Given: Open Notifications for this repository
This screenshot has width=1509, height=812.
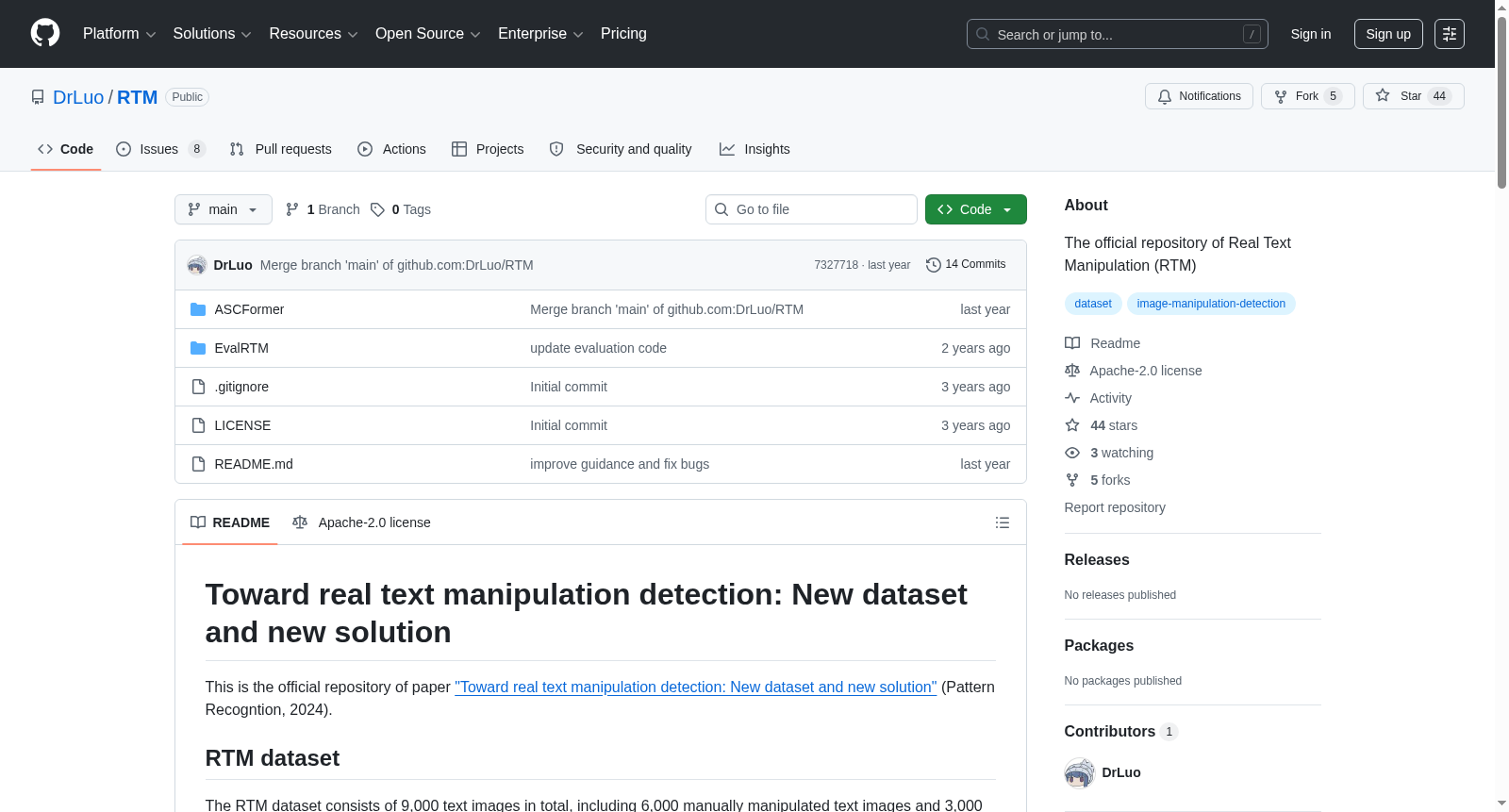Looking at the screenshot, I should point(1199,96).
